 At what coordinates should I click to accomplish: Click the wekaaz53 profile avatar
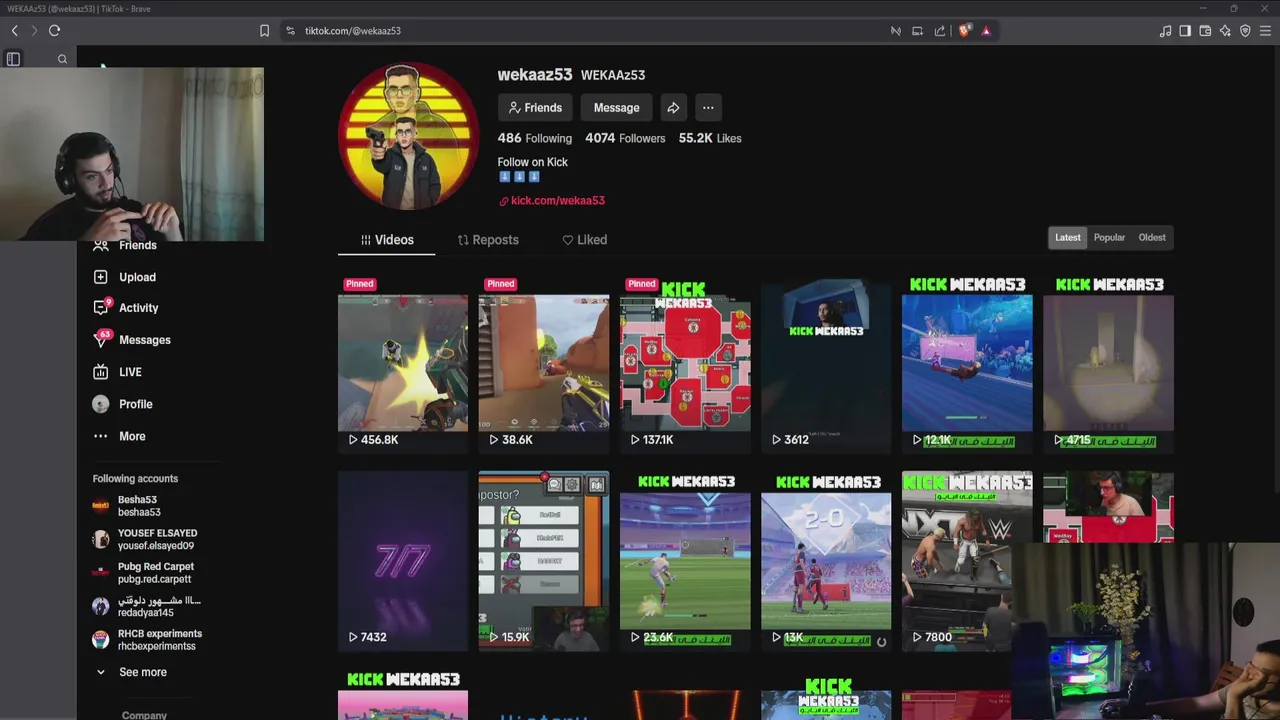tap(408, 137)
